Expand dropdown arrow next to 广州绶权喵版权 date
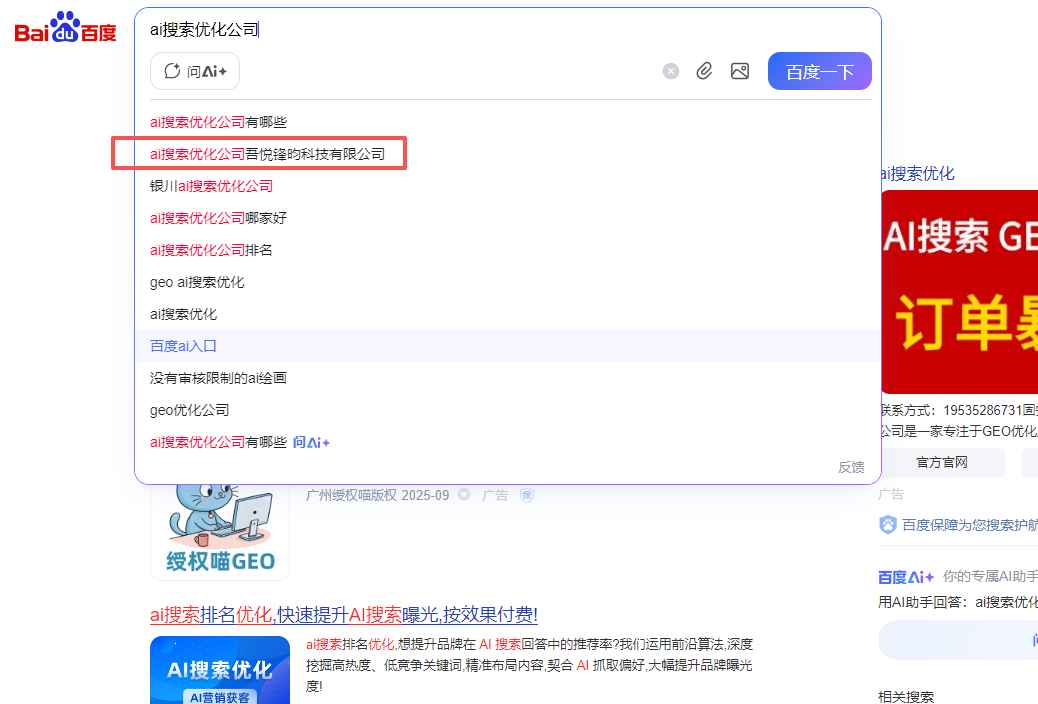This screenshot has width=1038, height=704. pyautogui.click(x=464, y=494)
